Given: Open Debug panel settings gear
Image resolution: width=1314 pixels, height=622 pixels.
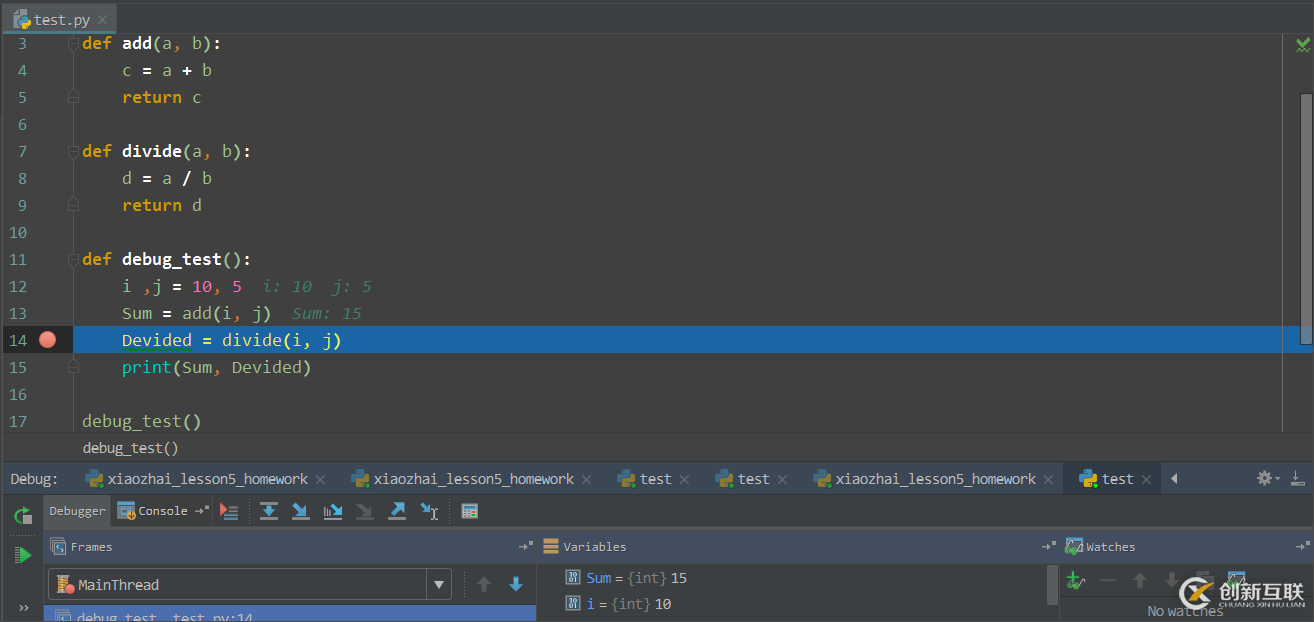Looking at the screenshot, I should 1264,479.
